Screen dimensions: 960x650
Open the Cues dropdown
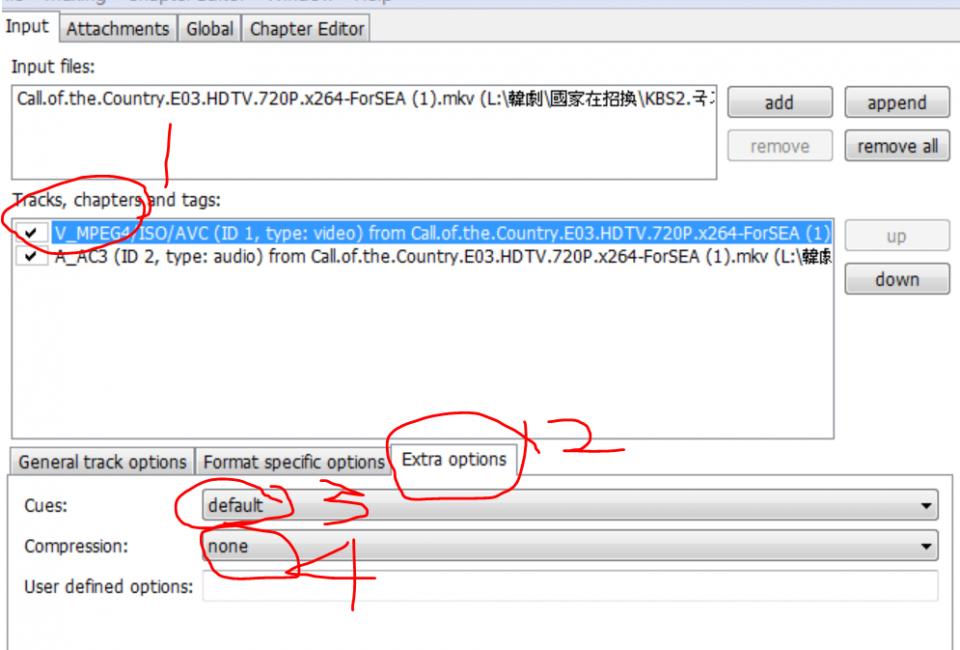pyautogui.click(x=570, y=506)
